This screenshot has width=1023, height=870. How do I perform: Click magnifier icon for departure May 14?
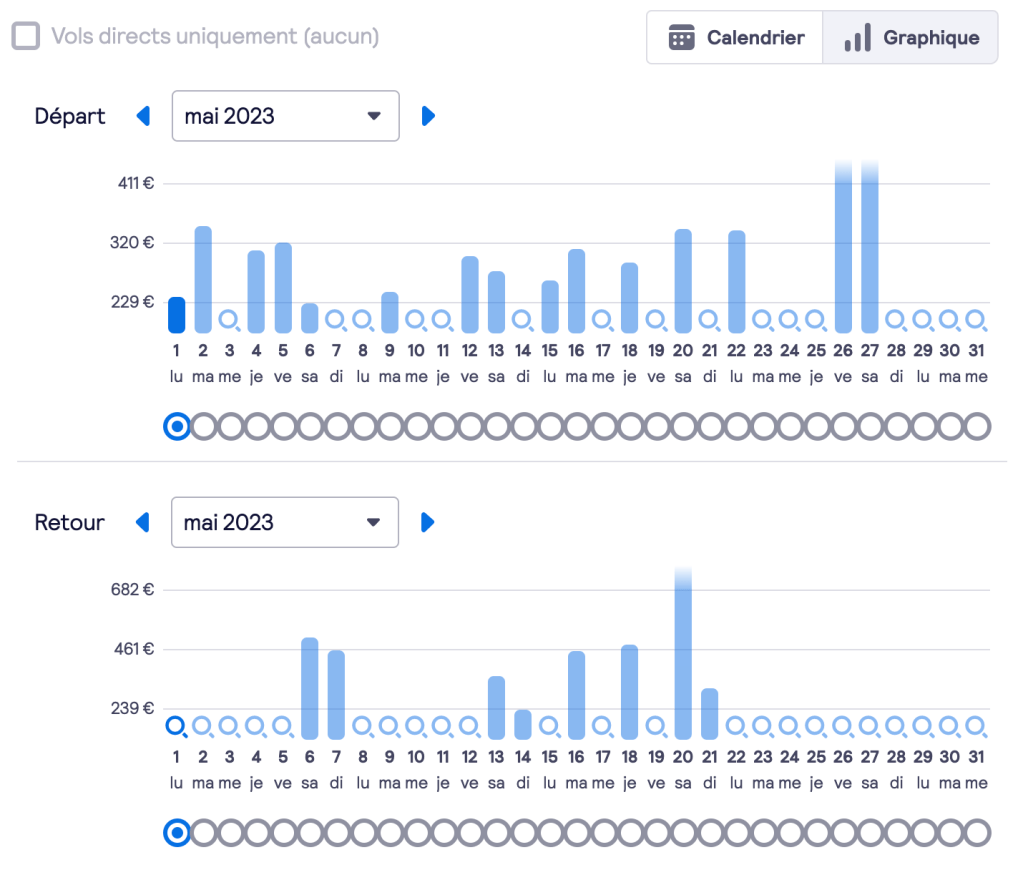[x=523, y=320]
